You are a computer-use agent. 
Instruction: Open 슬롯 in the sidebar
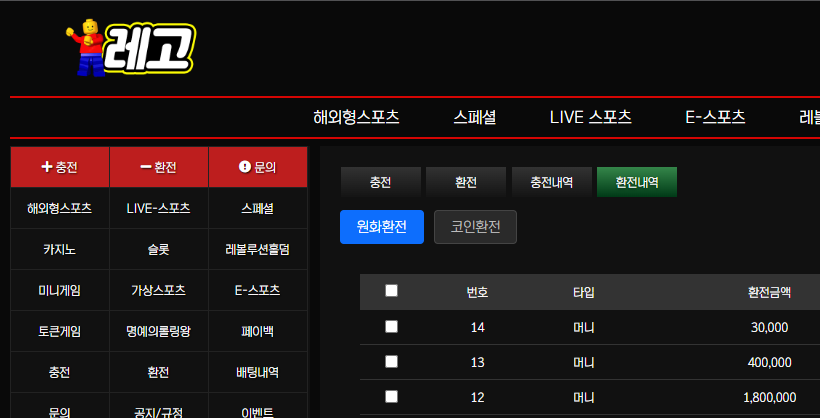point(158,250)
